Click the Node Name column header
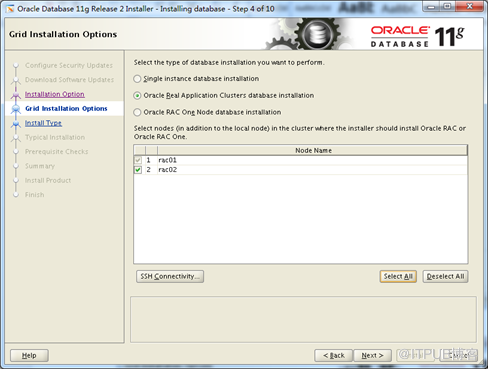 pos(313,151)
